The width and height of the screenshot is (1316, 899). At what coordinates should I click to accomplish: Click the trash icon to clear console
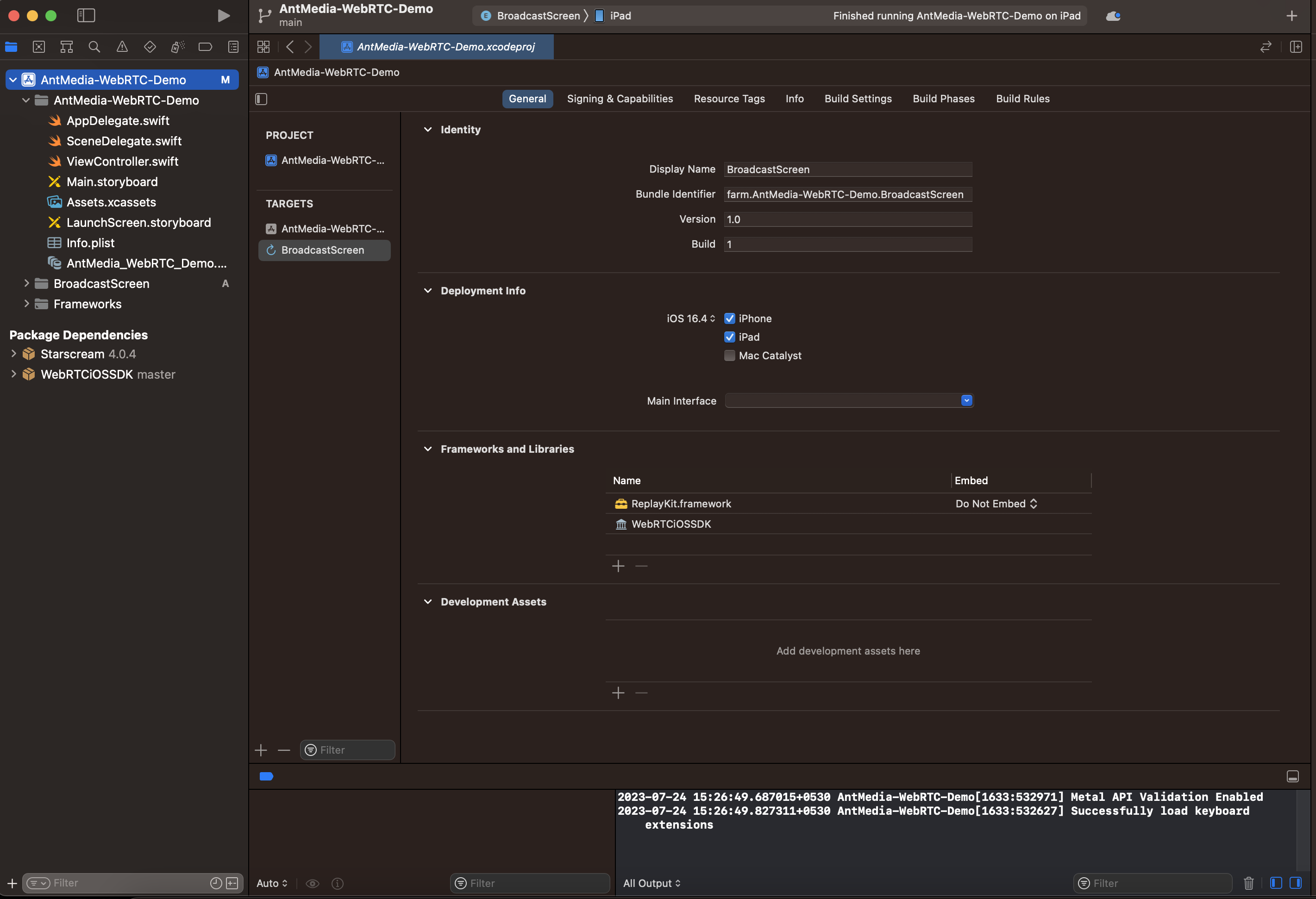pos(1248,883)
